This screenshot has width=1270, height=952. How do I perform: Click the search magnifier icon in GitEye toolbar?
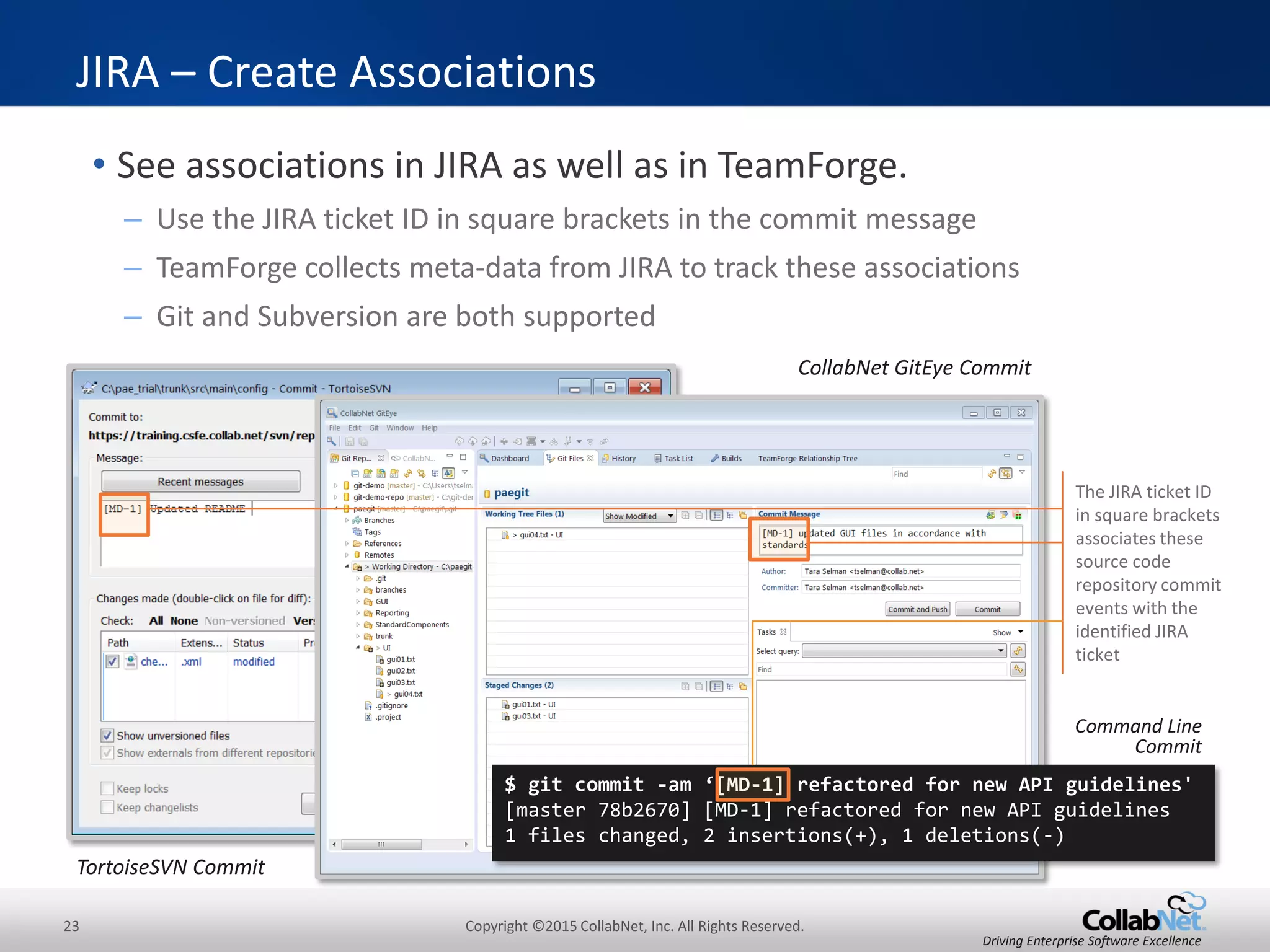pos(332,441)
